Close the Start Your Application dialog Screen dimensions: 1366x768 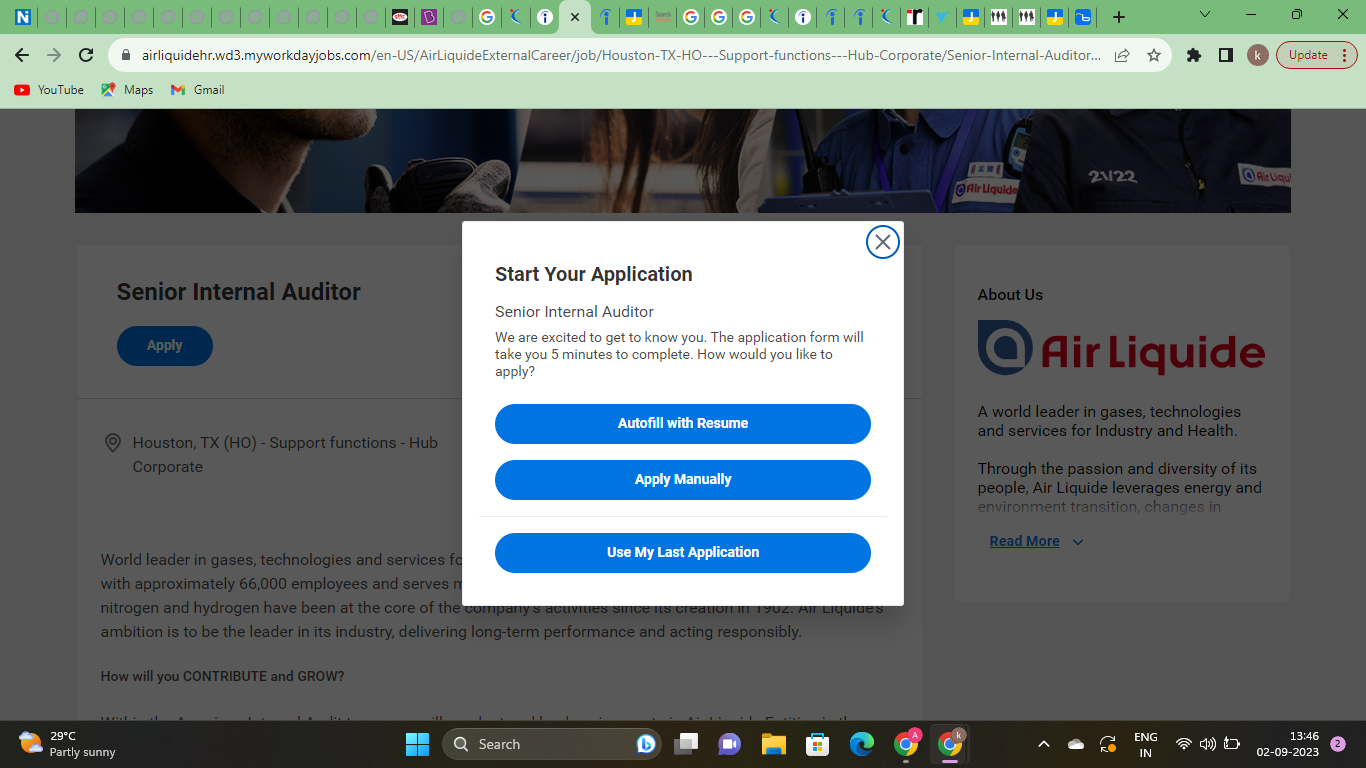882,242
